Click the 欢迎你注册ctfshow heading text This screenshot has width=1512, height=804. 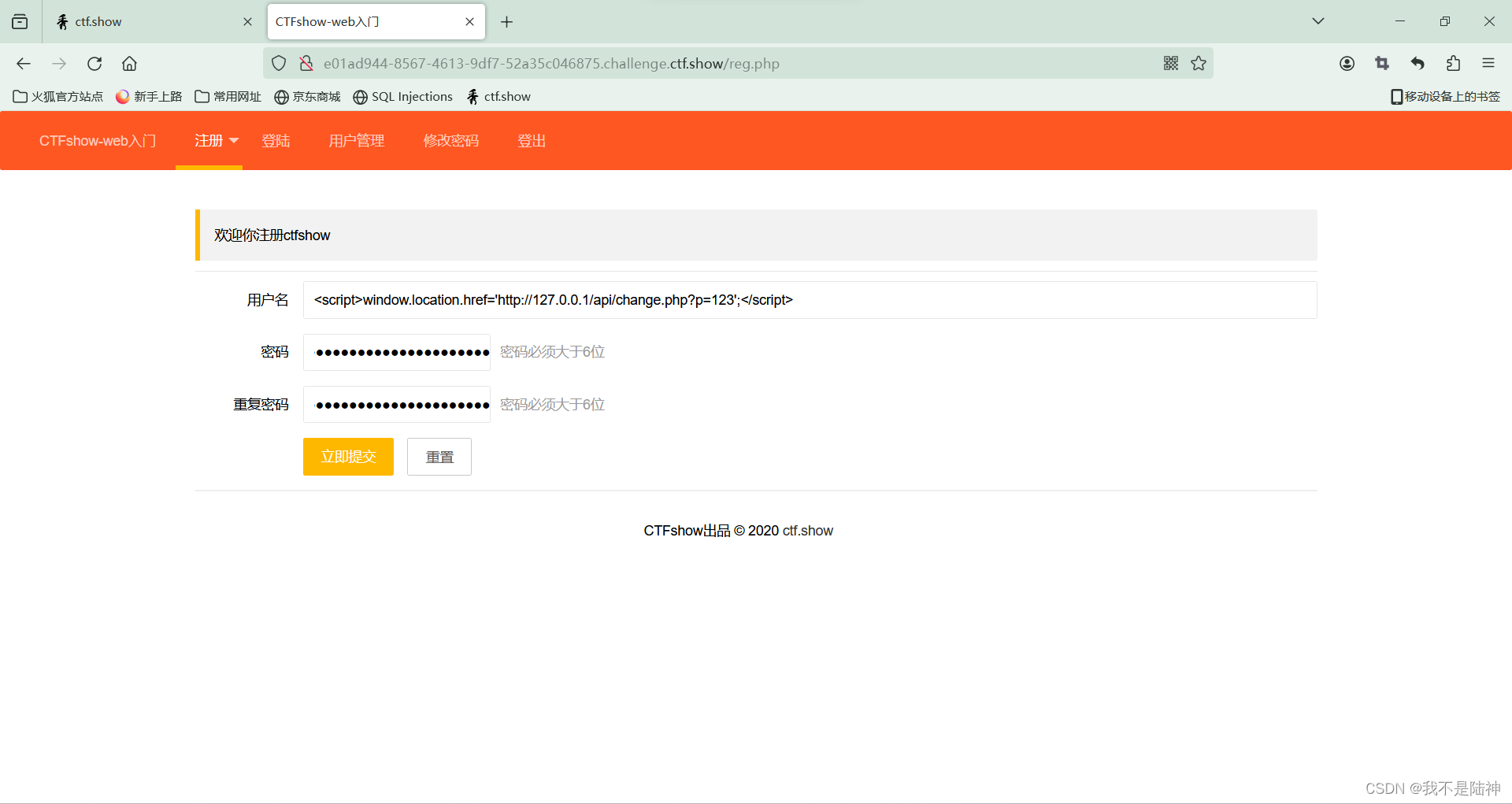(272, 235)
